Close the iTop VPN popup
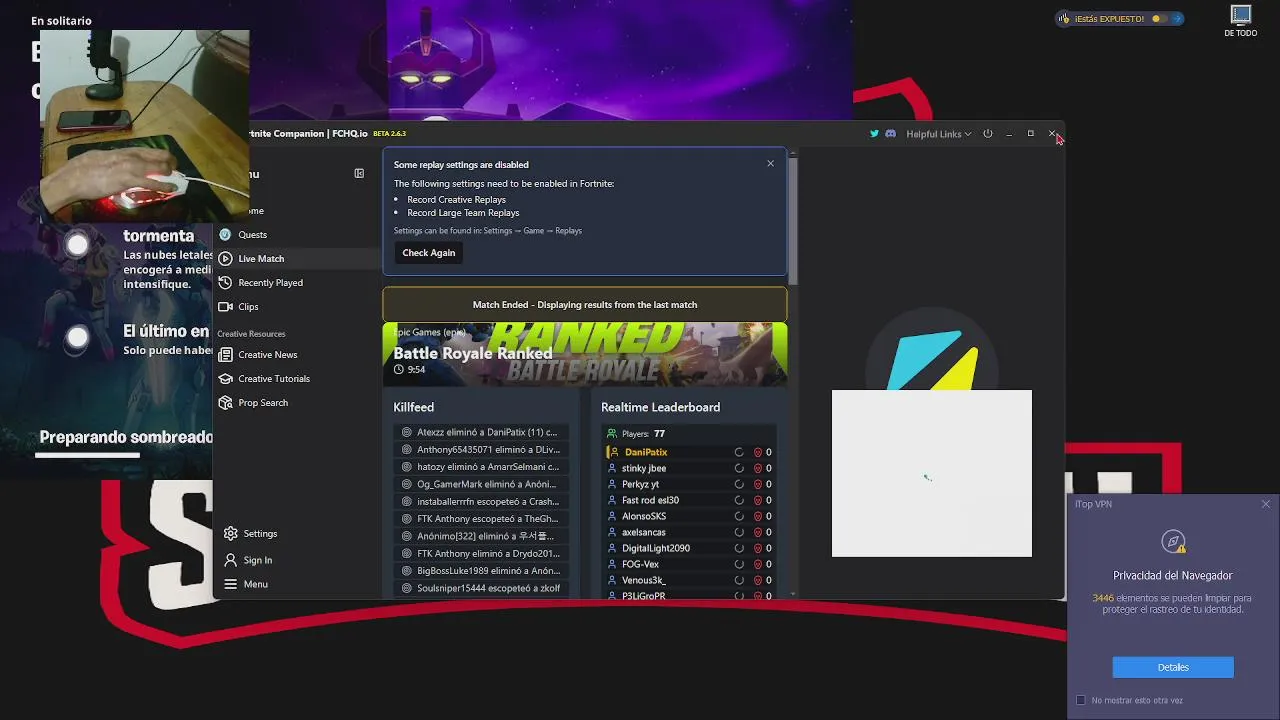This screenshot has width=1280, height=720. (1265, 504)
